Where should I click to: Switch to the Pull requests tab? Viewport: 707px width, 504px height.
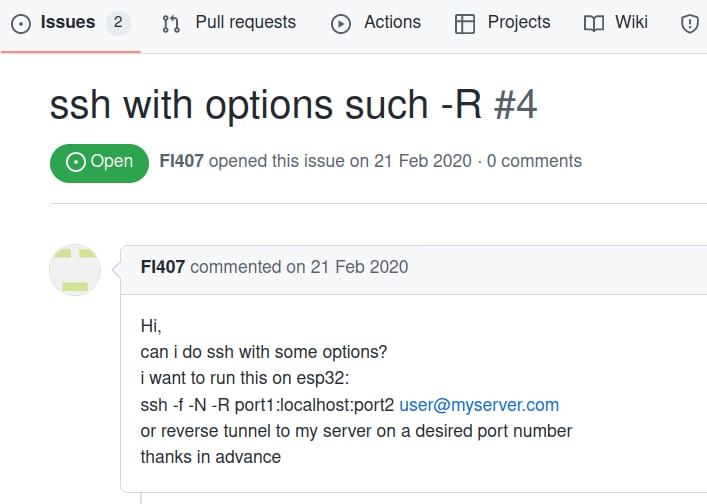(x=245, y=22)
